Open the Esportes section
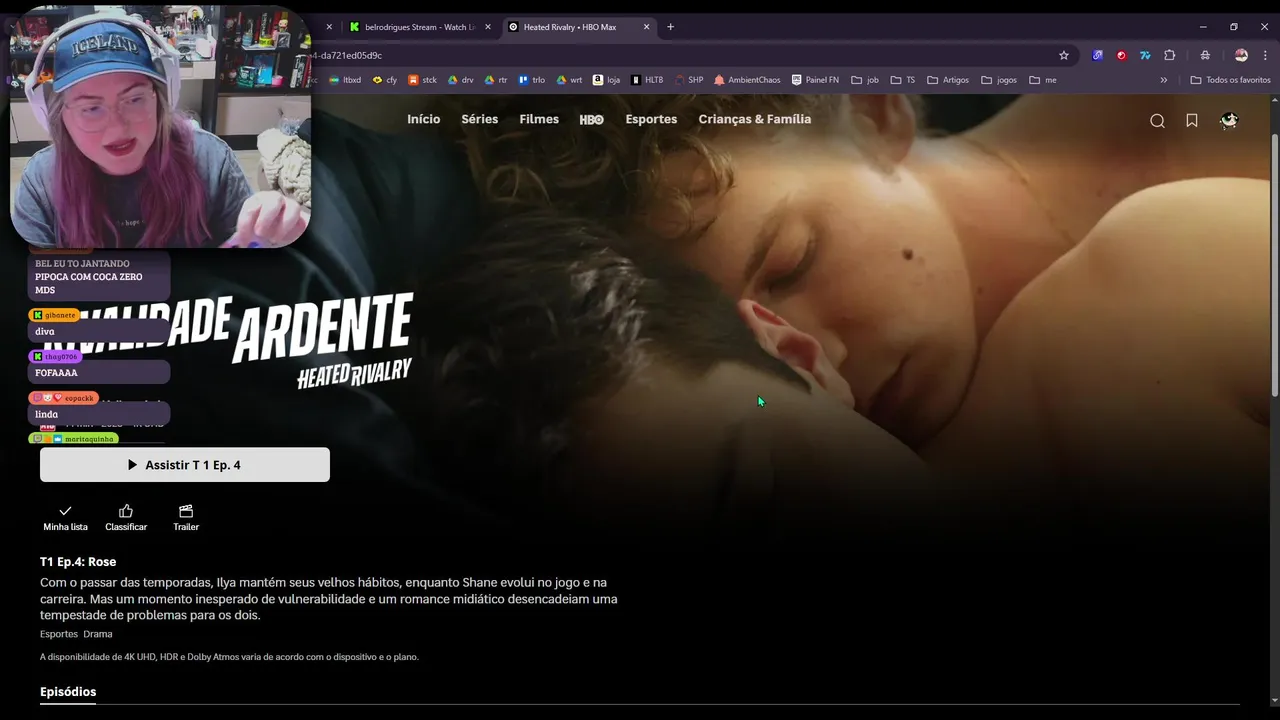The width and height of the screenshot is (1280, 720). pos(651,119)
